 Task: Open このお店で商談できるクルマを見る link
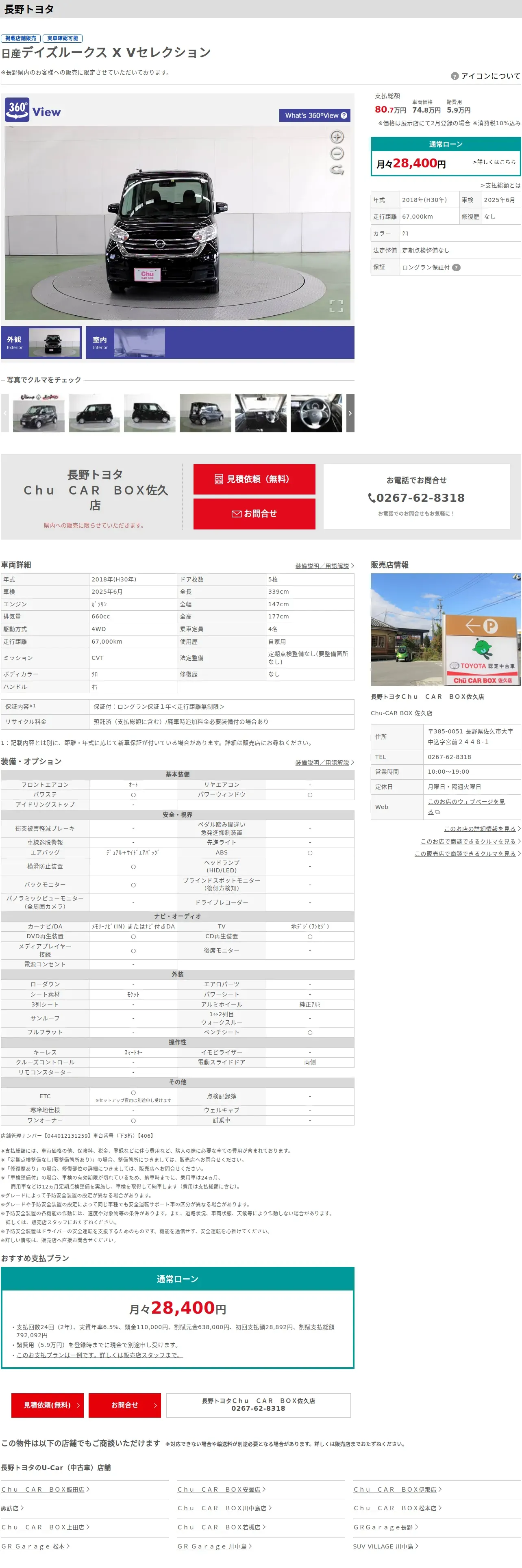click(471, 841)
